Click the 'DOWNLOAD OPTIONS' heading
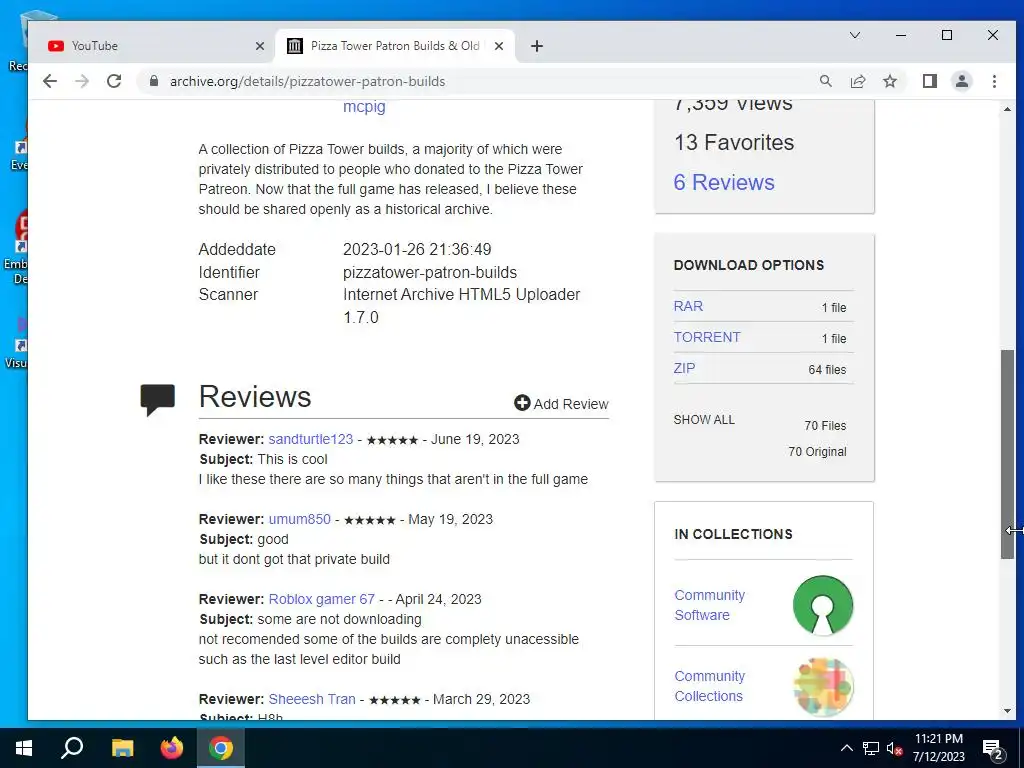This screenshot has height=768, width=1024. 748,265
